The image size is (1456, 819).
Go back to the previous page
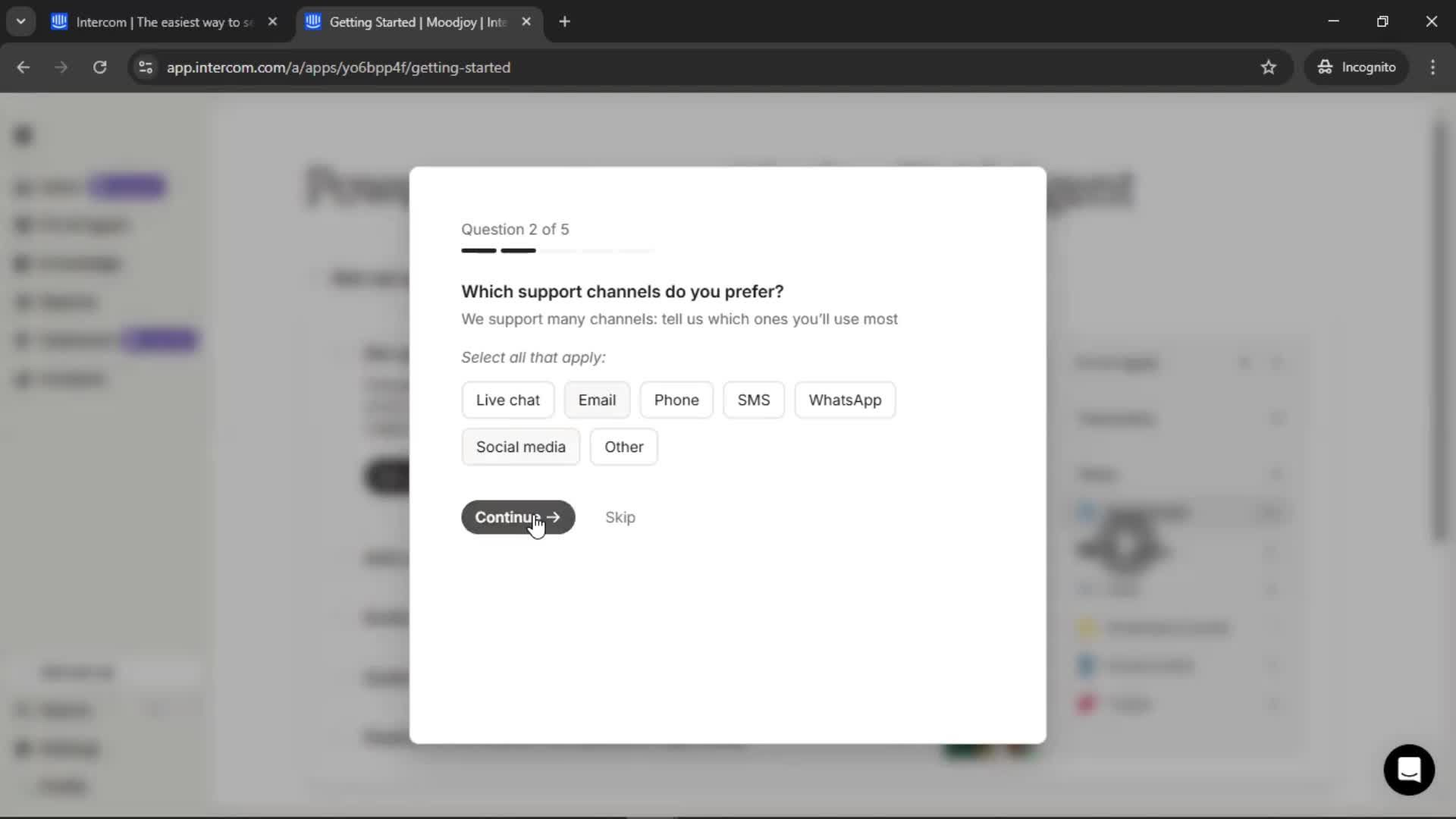coord(24,67)
